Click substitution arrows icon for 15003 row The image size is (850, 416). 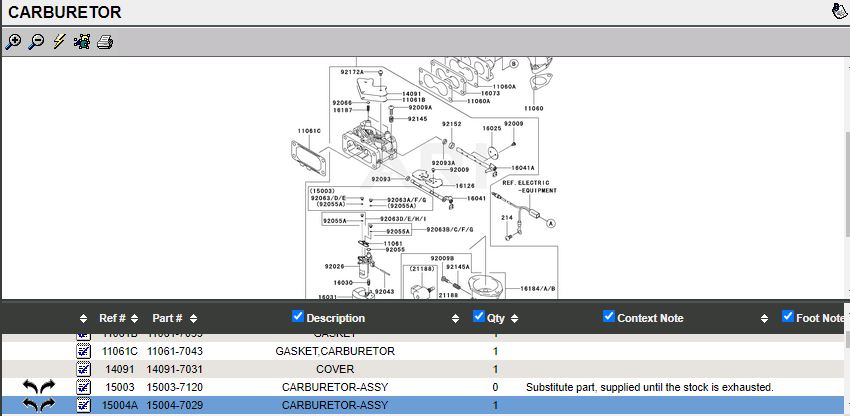point(39,387)
